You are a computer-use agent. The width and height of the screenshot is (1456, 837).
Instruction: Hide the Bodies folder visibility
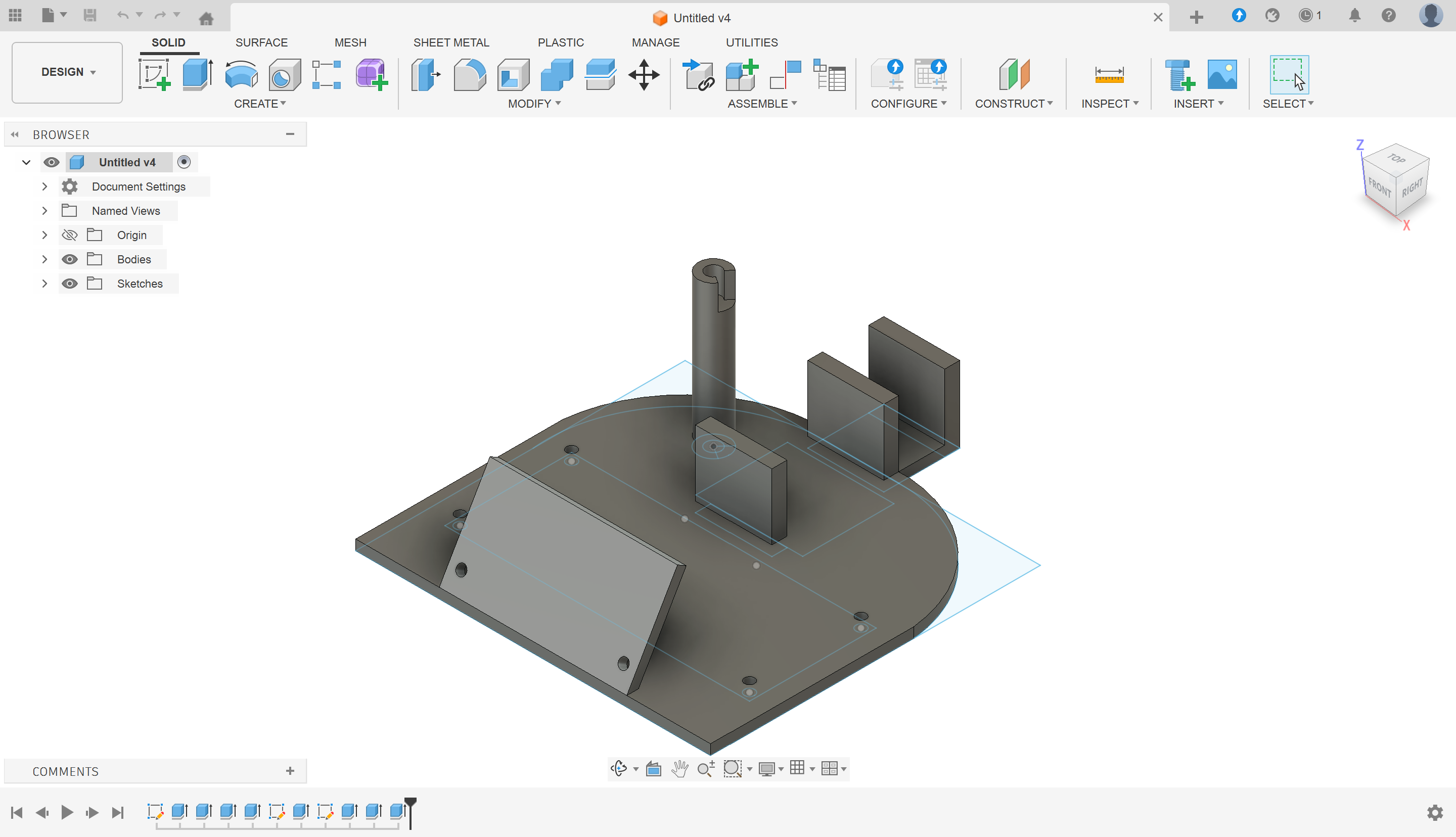70,259
